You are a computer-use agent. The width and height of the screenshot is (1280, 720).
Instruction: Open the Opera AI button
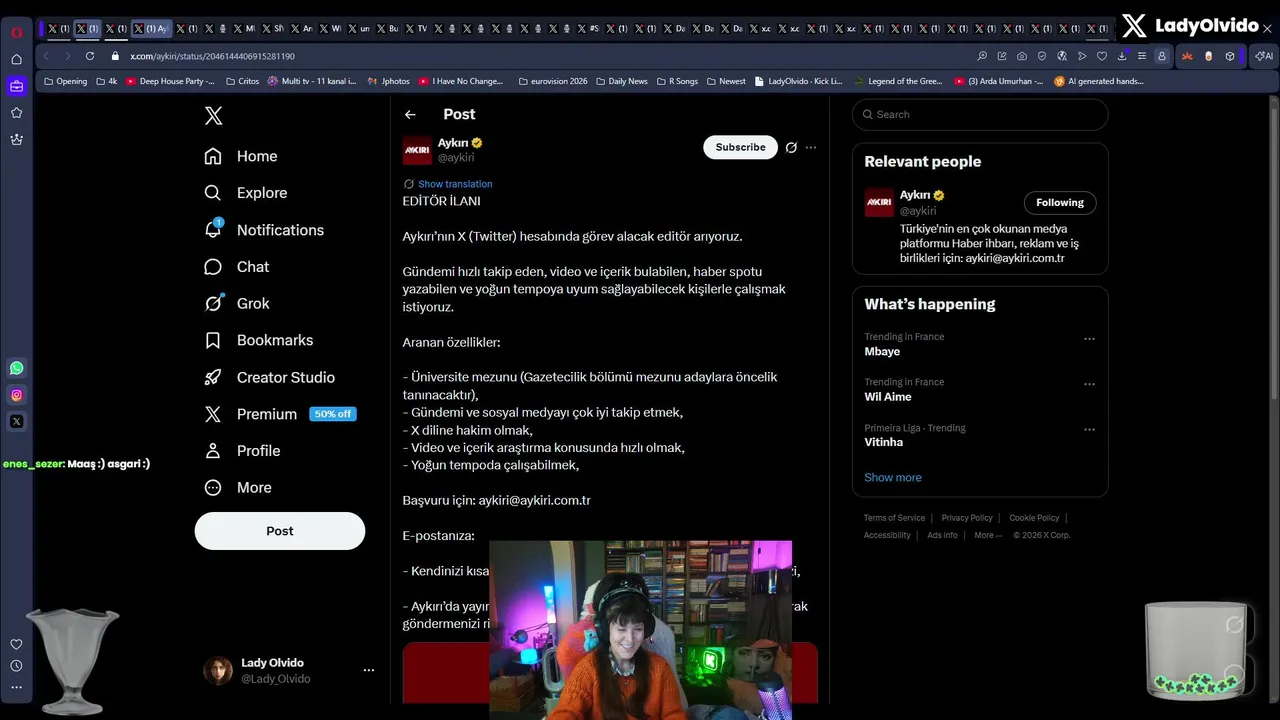point(1264,56)
